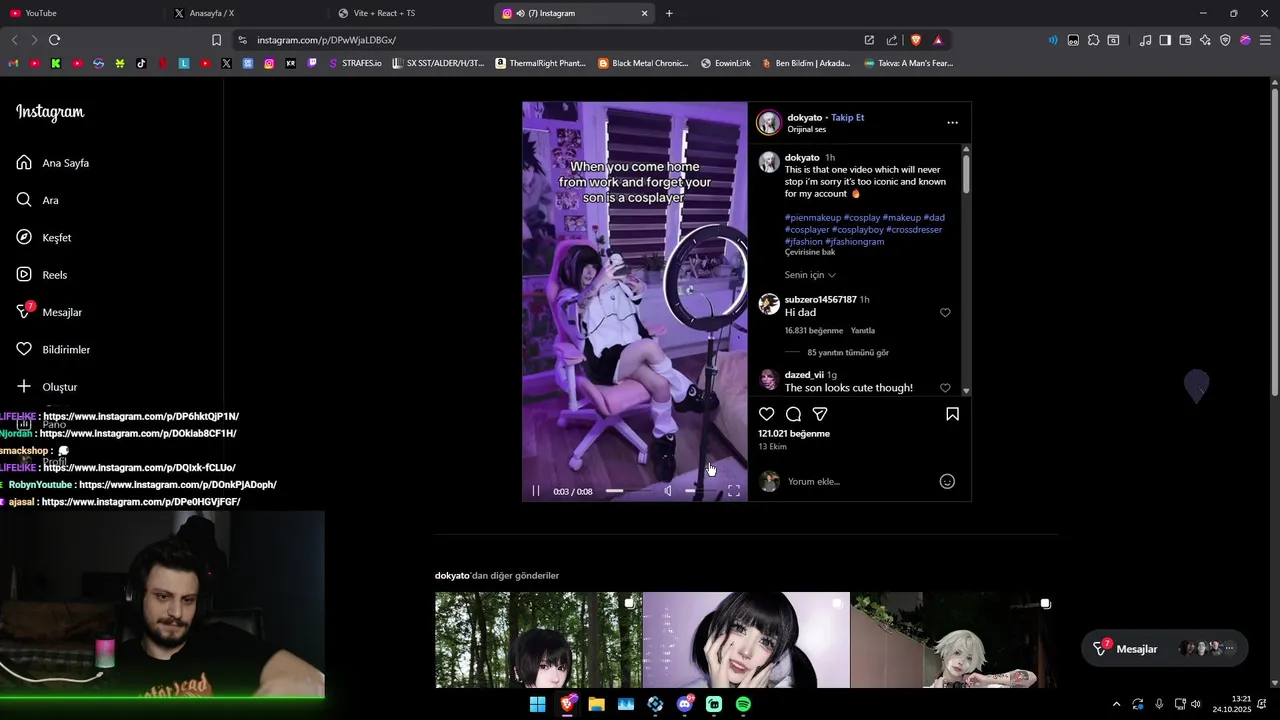Pause the video
The height and width of the screenshot is (720, 1280).
tap(536, 491)
